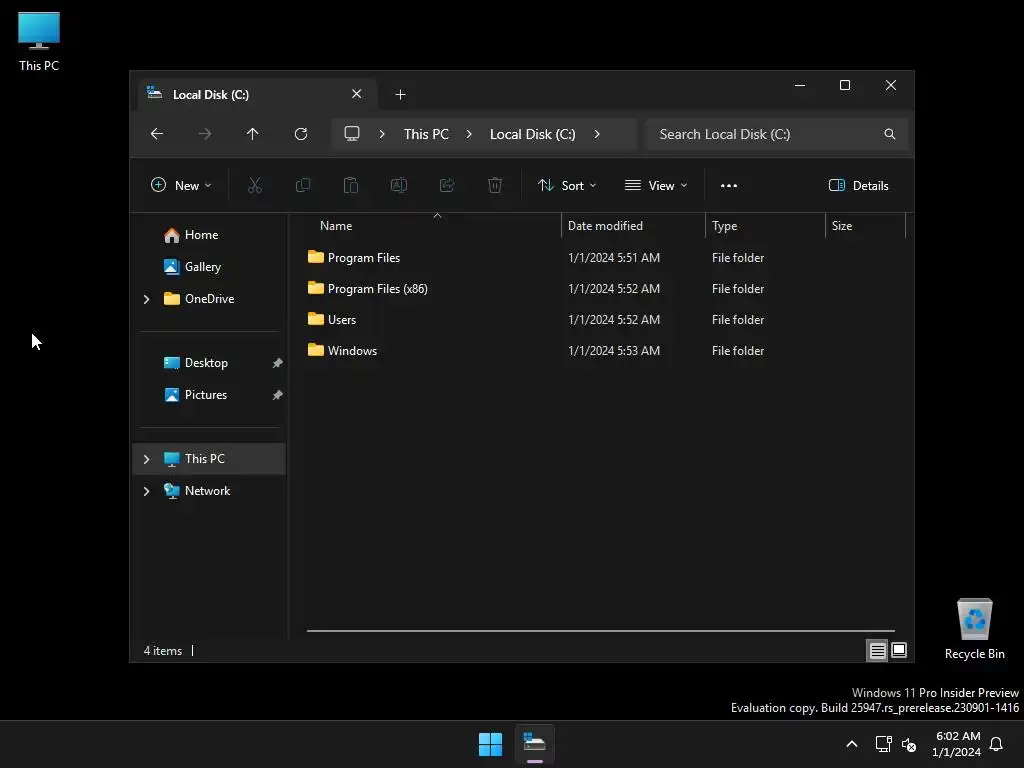
Task: Expand the Network tree node
Action: click(146, 491)
